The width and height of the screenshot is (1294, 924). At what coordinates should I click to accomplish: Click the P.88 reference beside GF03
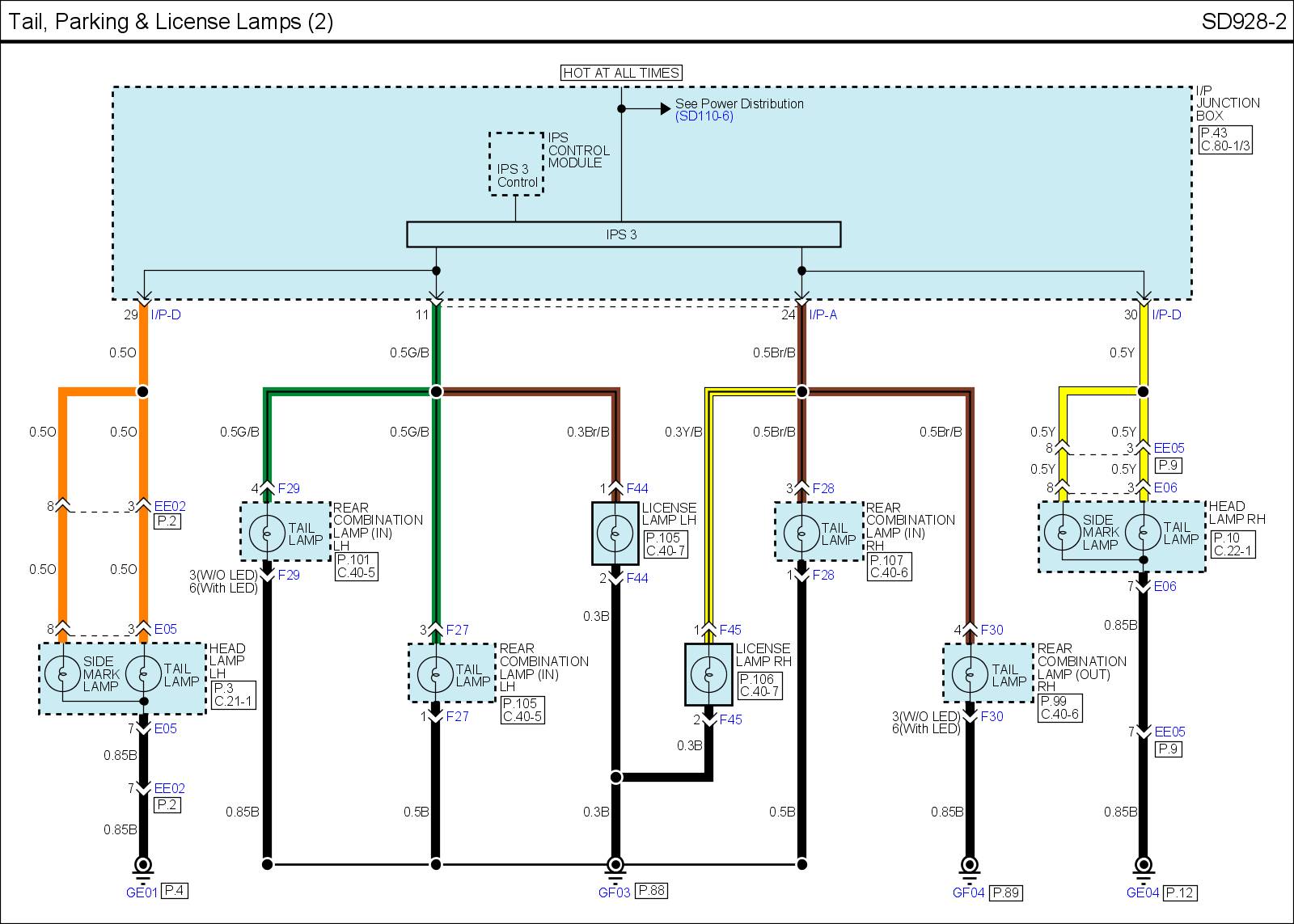click(651, 892)
